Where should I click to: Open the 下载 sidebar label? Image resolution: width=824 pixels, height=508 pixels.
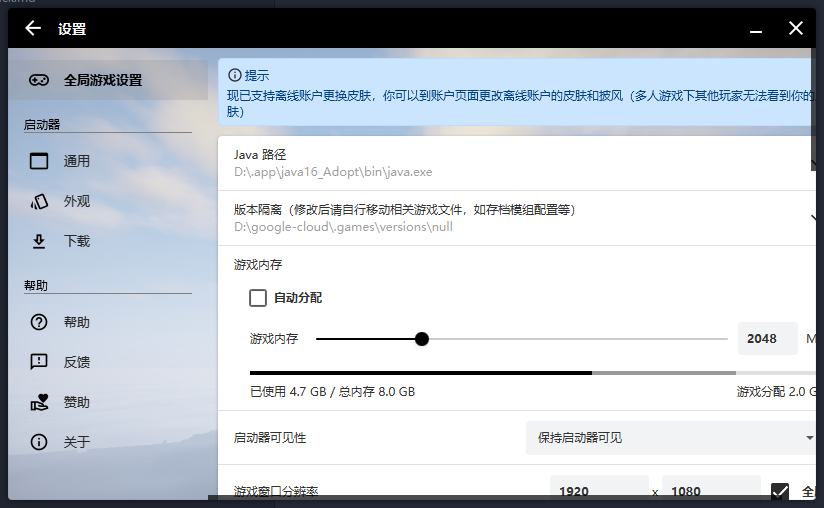coord(77,241)
